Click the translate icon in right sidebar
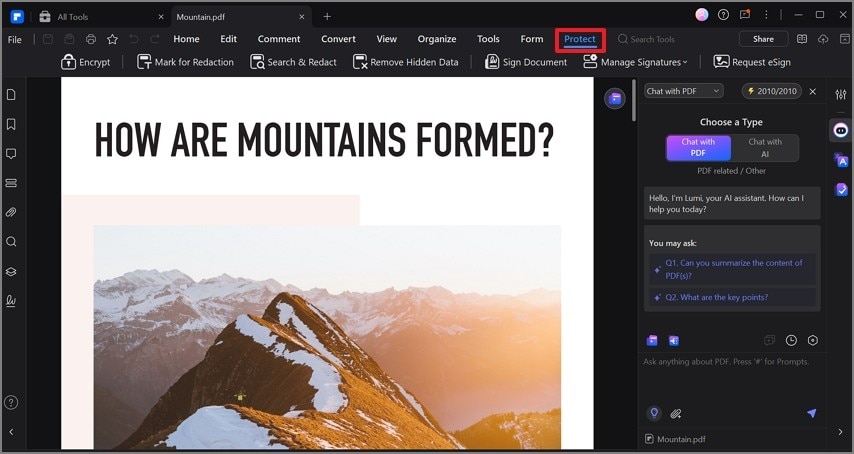Viewport: 854px width, 454px height. (x=841, y=160)
